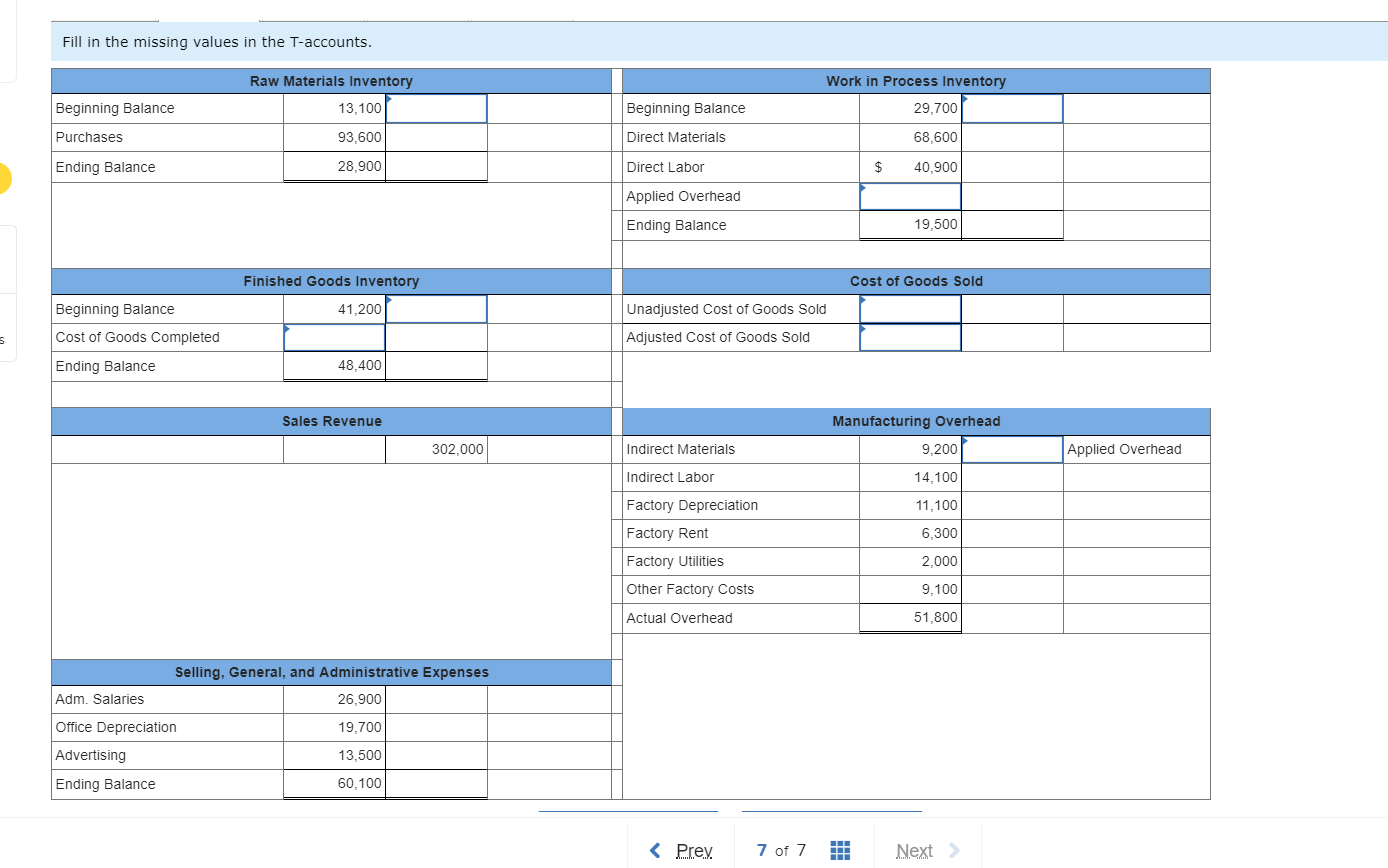Select the Manufacturing Overhead Applied Overhead credit field
The image size is (1388, 868).
[x=1012, y=449]
